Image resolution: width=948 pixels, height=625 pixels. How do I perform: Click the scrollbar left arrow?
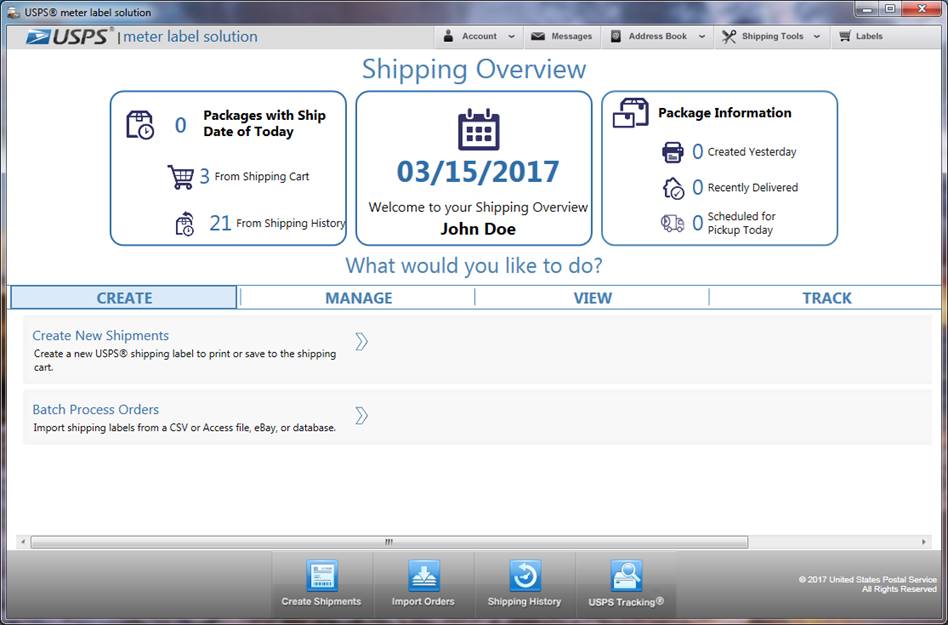(x=23, y=542)
